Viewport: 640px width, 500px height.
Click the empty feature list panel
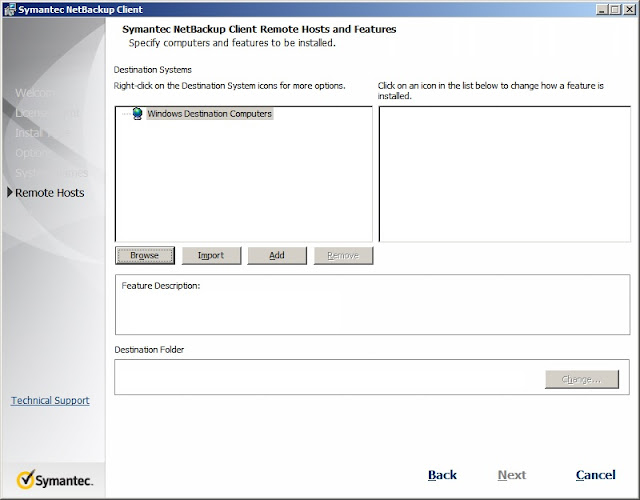pos(504,174)
